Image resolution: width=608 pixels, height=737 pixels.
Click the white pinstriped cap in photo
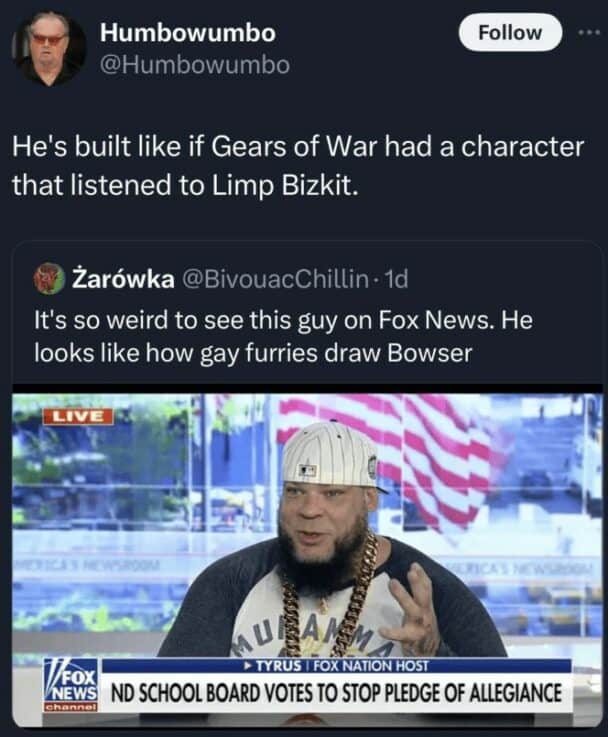(x=333, y=455)
